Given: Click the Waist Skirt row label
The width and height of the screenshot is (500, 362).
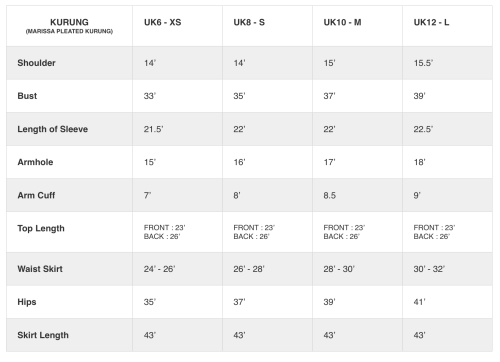Looking at the screenshot, I should 40,269.
